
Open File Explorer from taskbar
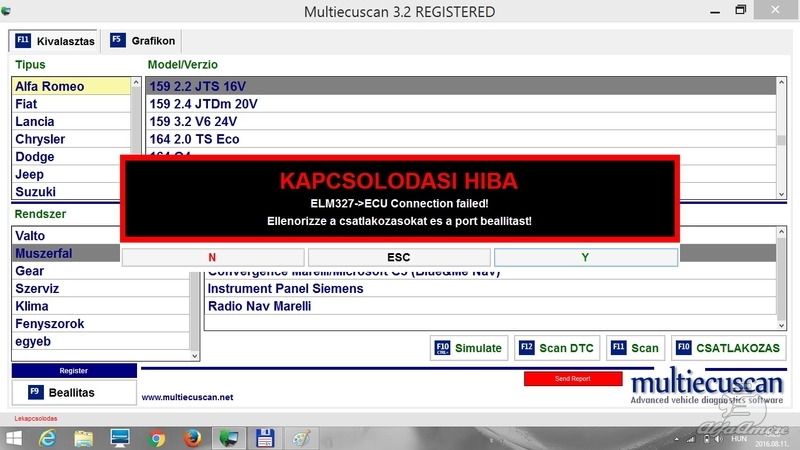(84, 438)
